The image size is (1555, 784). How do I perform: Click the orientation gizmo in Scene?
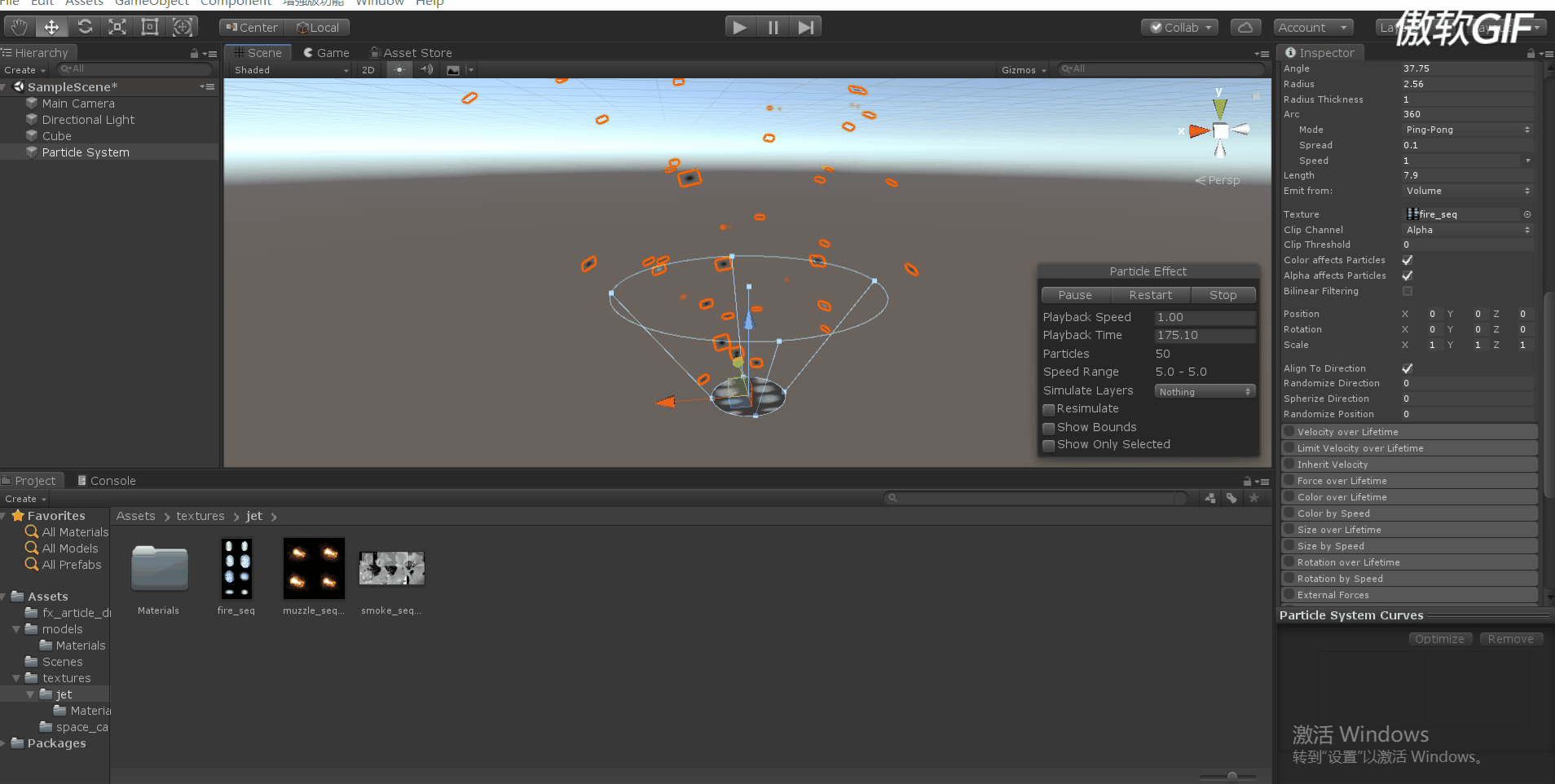(x=1220, y=130)
